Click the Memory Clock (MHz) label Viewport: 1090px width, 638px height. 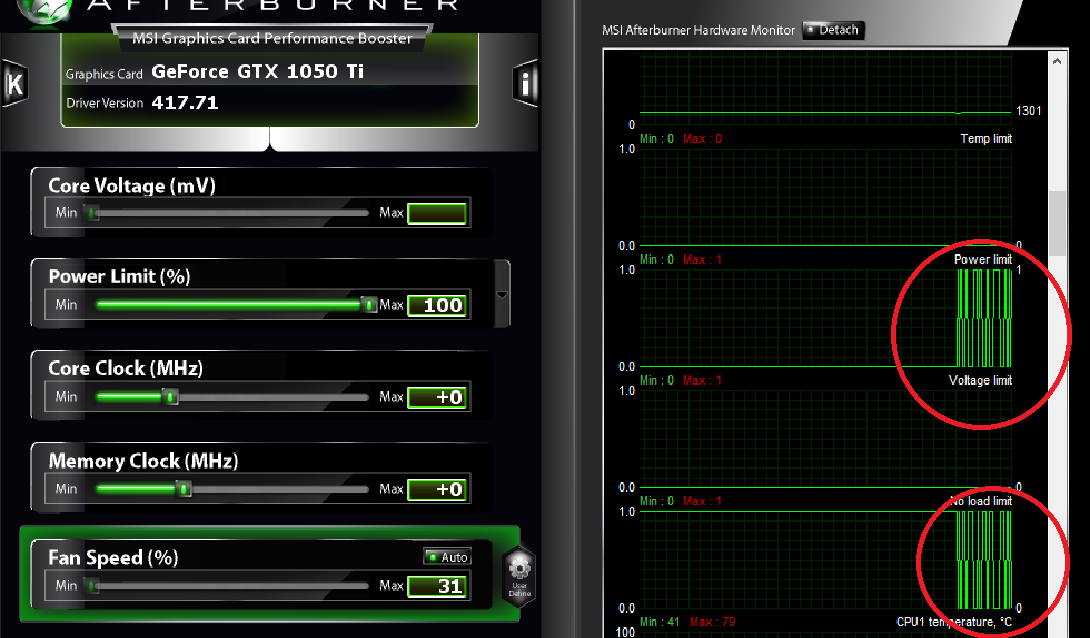143,461
